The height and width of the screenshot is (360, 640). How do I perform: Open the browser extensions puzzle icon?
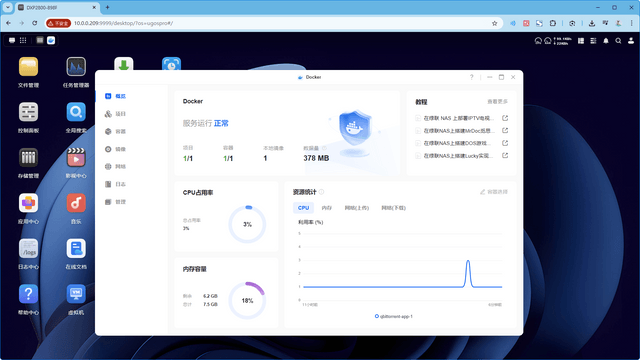(x=553, y=23)
